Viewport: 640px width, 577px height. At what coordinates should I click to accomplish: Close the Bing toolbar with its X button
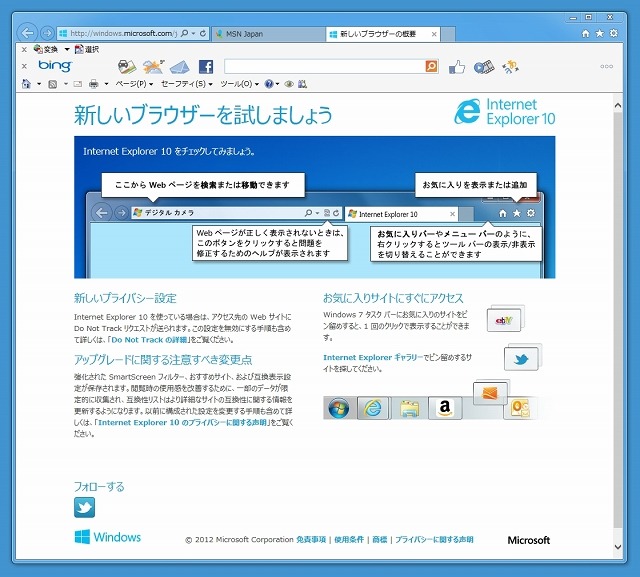click(25, 66)
